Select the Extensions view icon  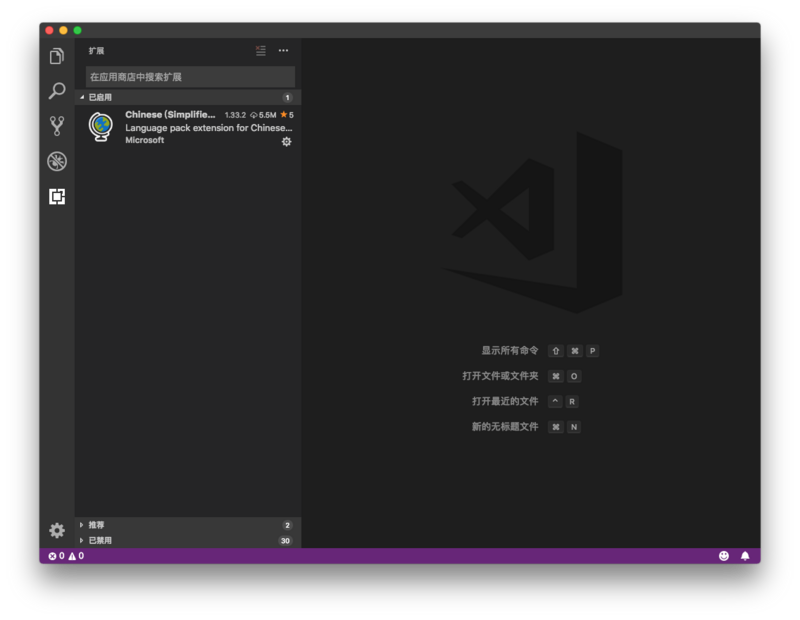[x=57, y=196]
